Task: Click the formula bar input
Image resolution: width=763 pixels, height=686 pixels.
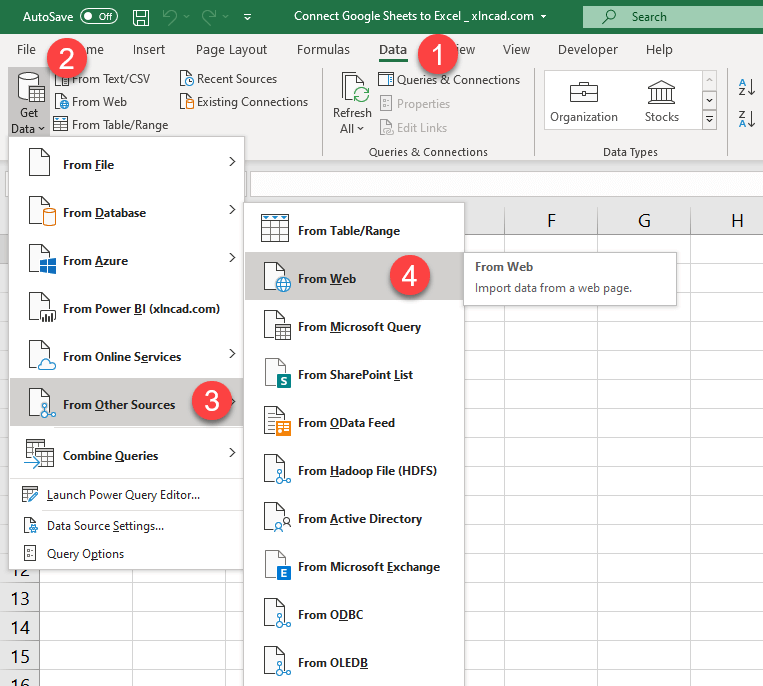Action: coord(506,184)
